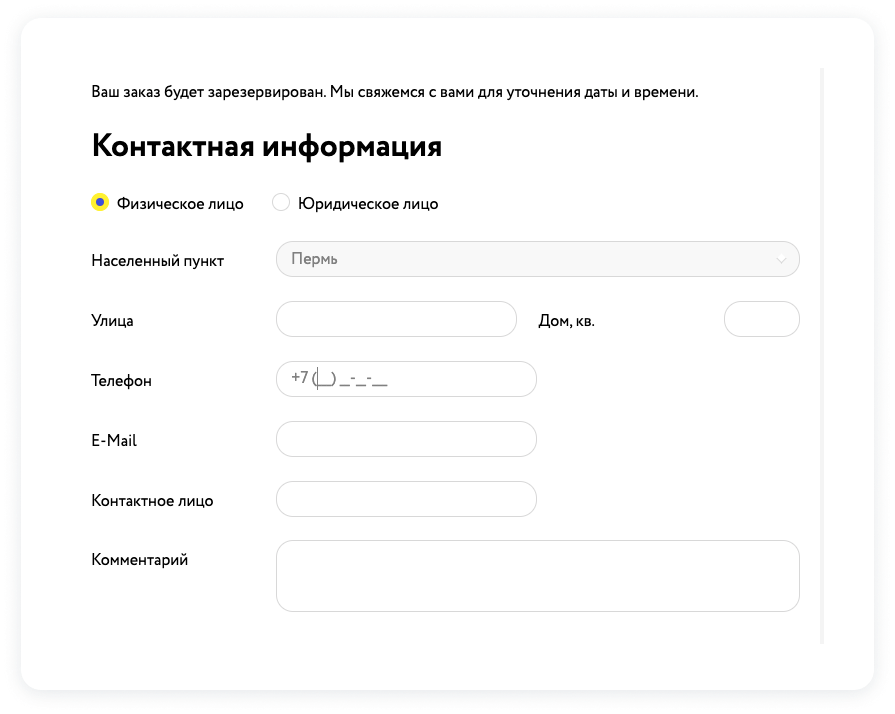This screenshot has height=714, width=895.
Task: Click the Телефон label
Action: pos(122,381)
